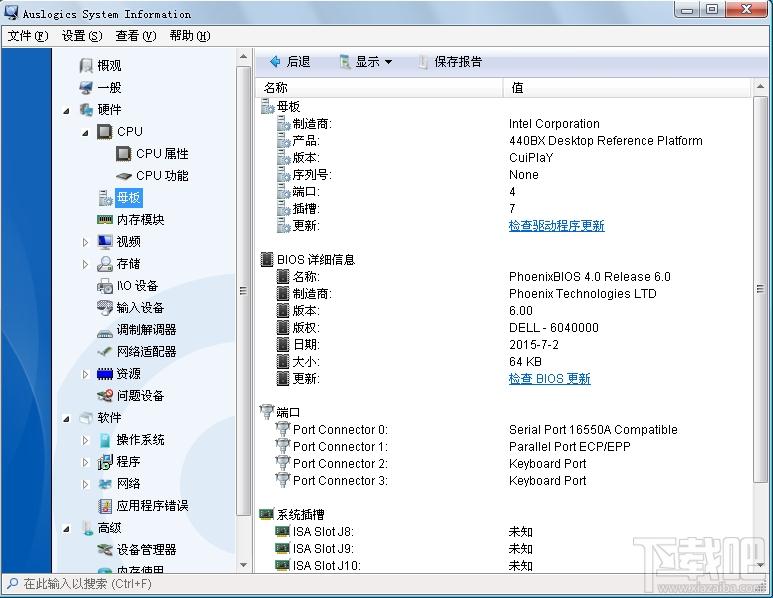Viewport: 773px width, 598px height.
Task: Collapse the CPU tree node
Action: click(85, 133)
